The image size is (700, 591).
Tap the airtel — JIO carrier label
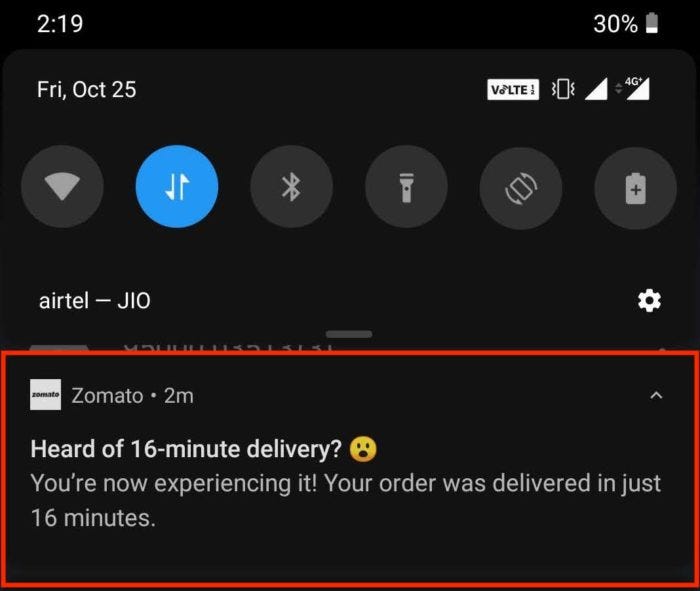(95, 301)
